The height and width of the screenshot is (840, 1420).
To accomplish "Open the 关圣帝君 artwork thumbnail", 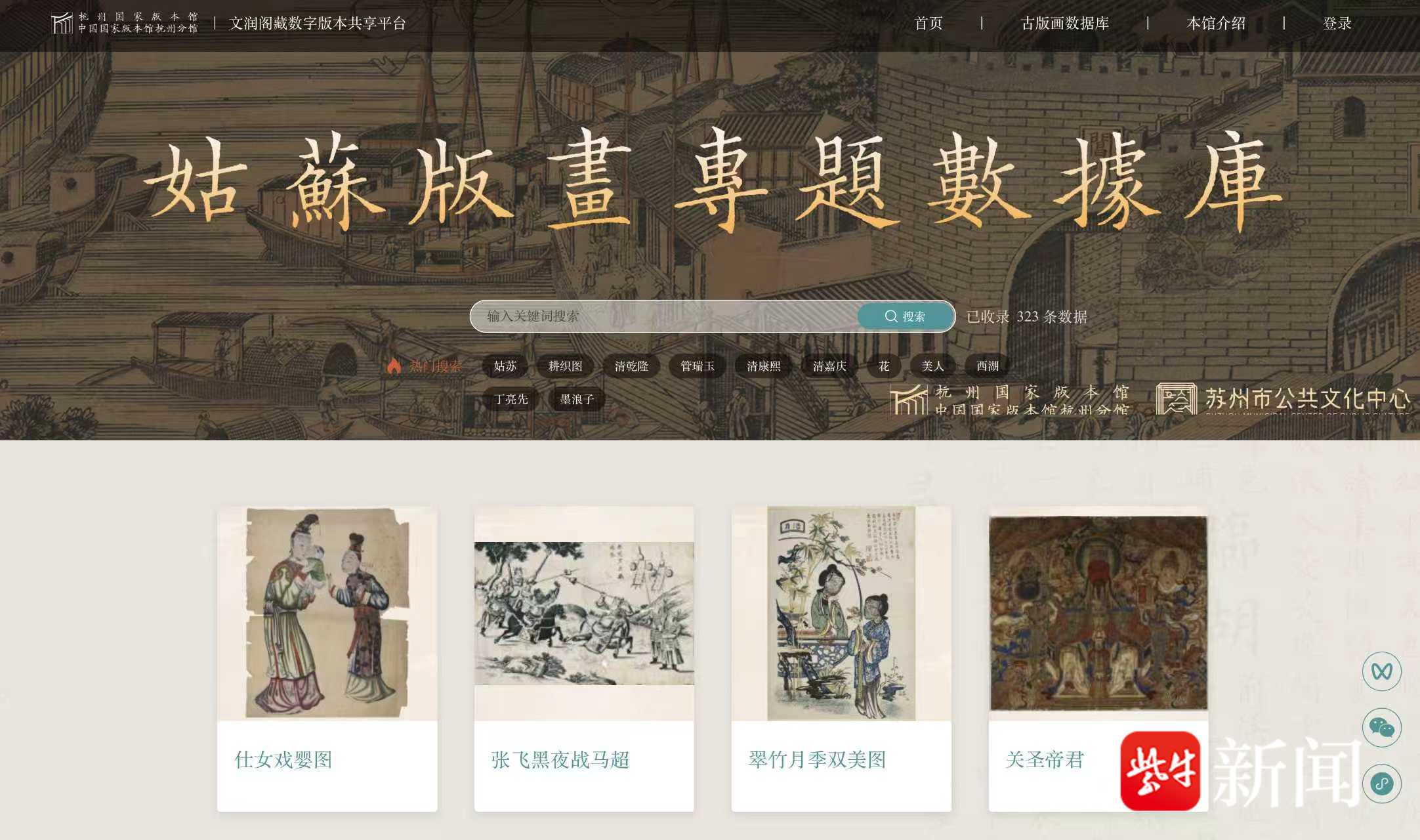I will pos(1098,613).
